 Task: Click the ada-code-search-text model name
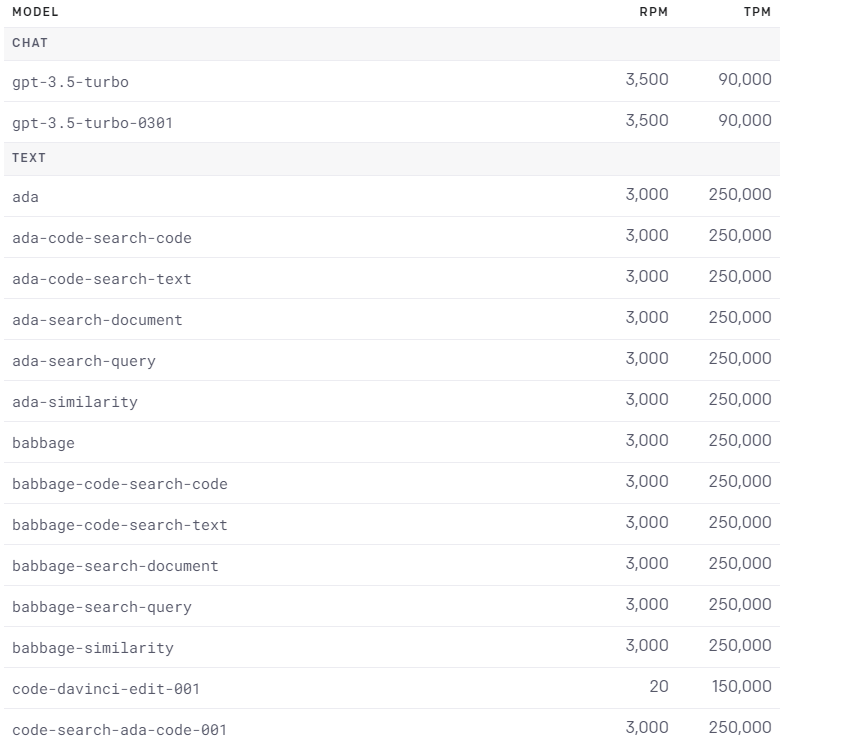coord(102,279)
